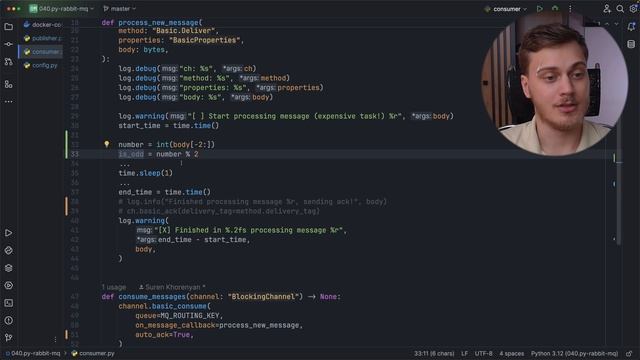Open Go to Line via 33:11 position
Image resolution: width=640 pixels, height=360 pixels.
coord(434,353)
